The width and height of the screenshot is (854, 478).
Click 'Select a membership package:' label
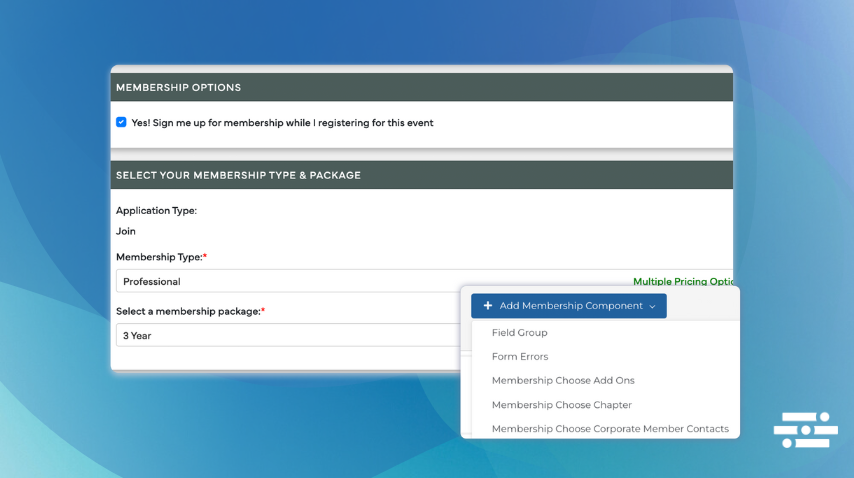(x=190, y=311)
